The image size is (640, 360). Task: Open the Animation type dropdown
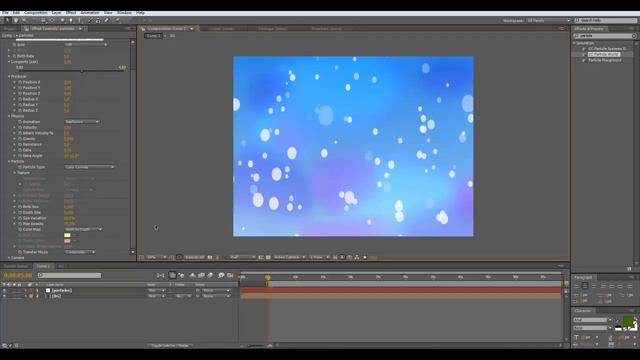pos(82,122)
